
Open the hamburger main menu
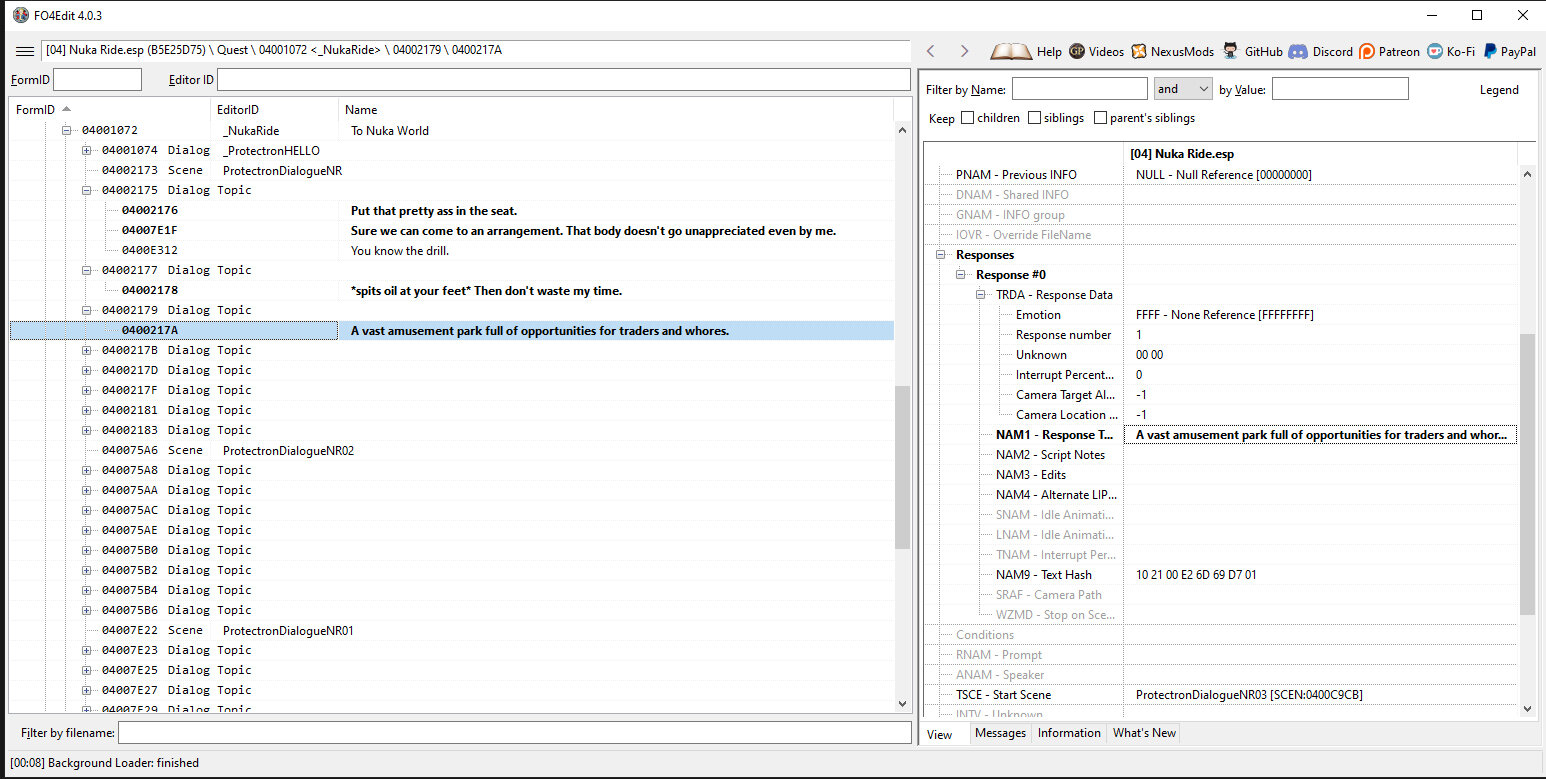(25, 51)
